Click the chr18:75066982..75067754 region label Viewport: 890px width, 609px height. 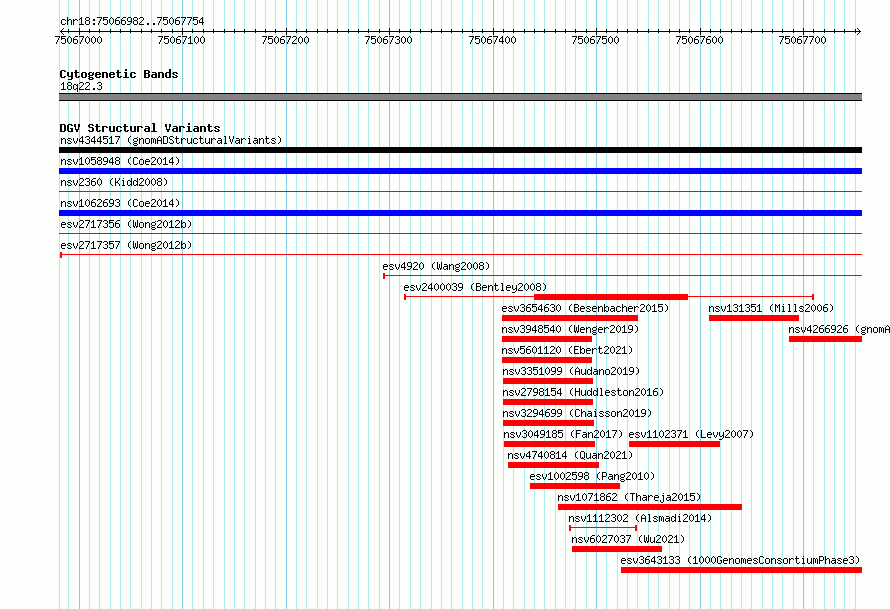click(132, 21)
